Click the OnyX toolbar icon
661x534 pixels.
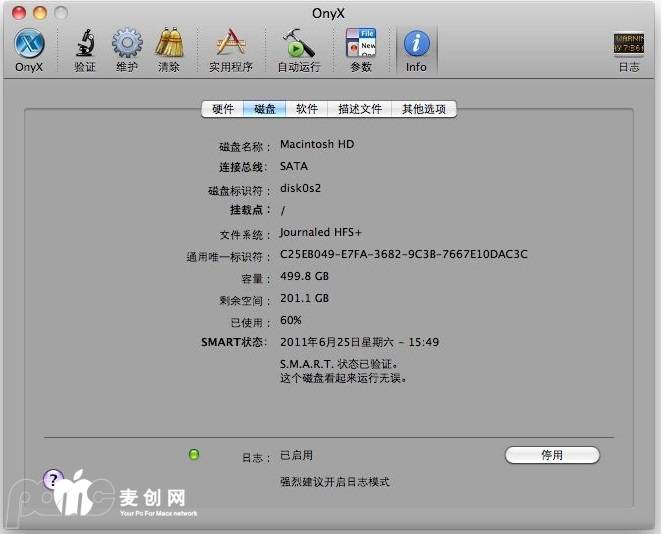click(x=28, y=45)
